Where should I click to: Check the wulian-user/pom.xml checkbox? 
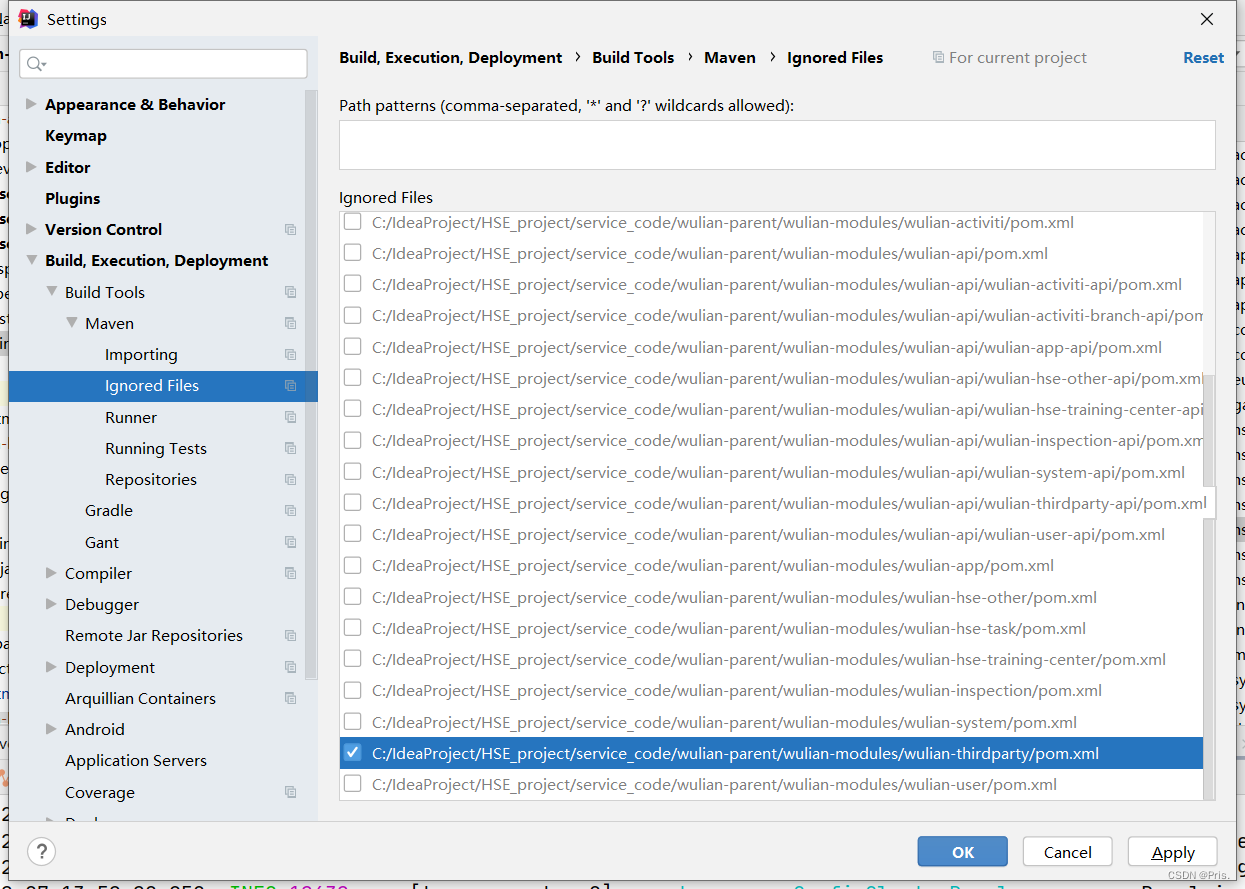pyautogui.click(x=352, y=784)
